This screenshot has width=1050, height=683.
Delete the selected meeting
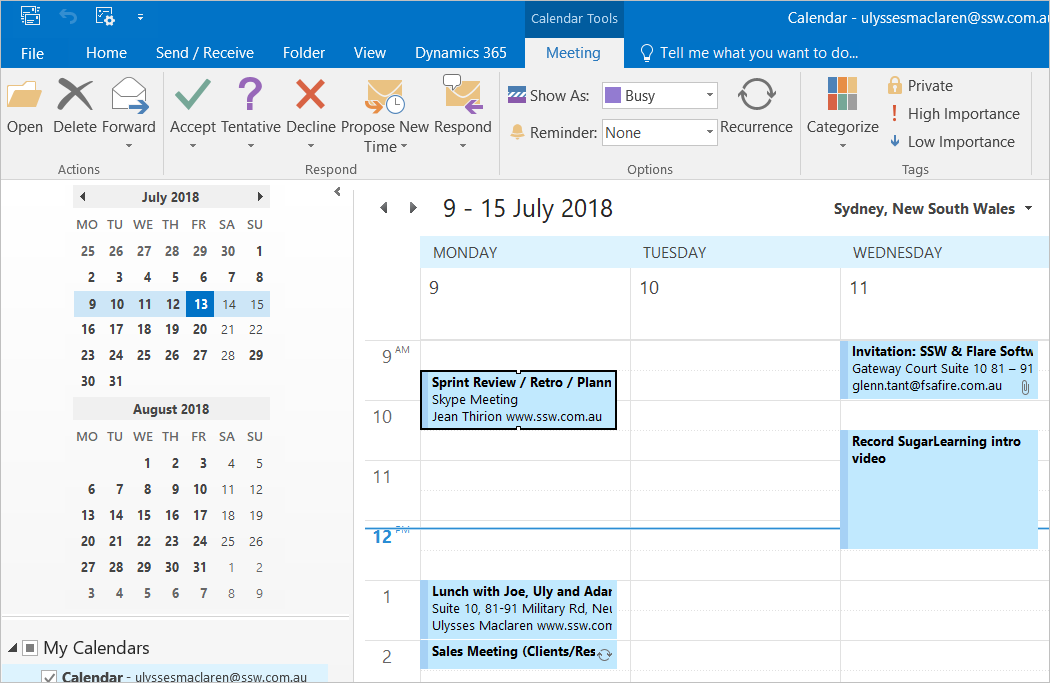pyautogui.click(x=75, y=97)
